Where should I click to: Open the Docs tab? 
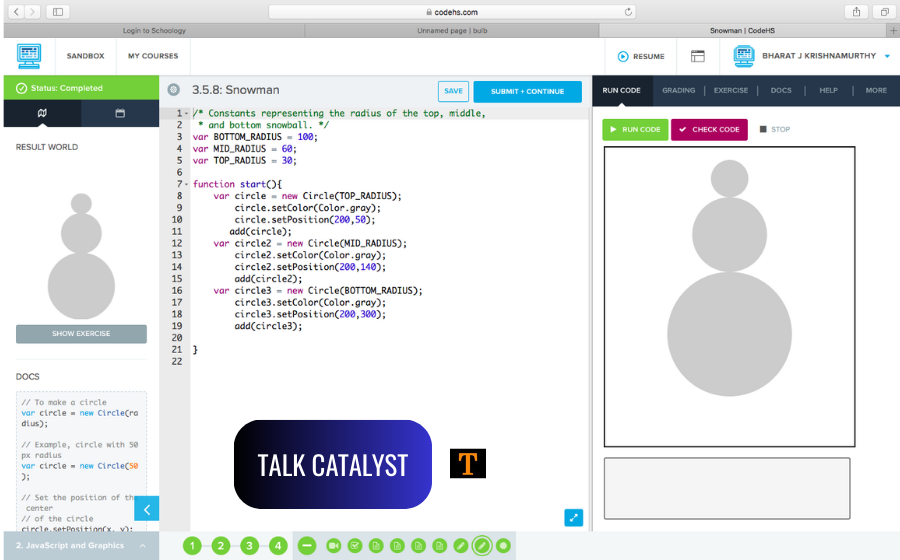click(781, 90)
